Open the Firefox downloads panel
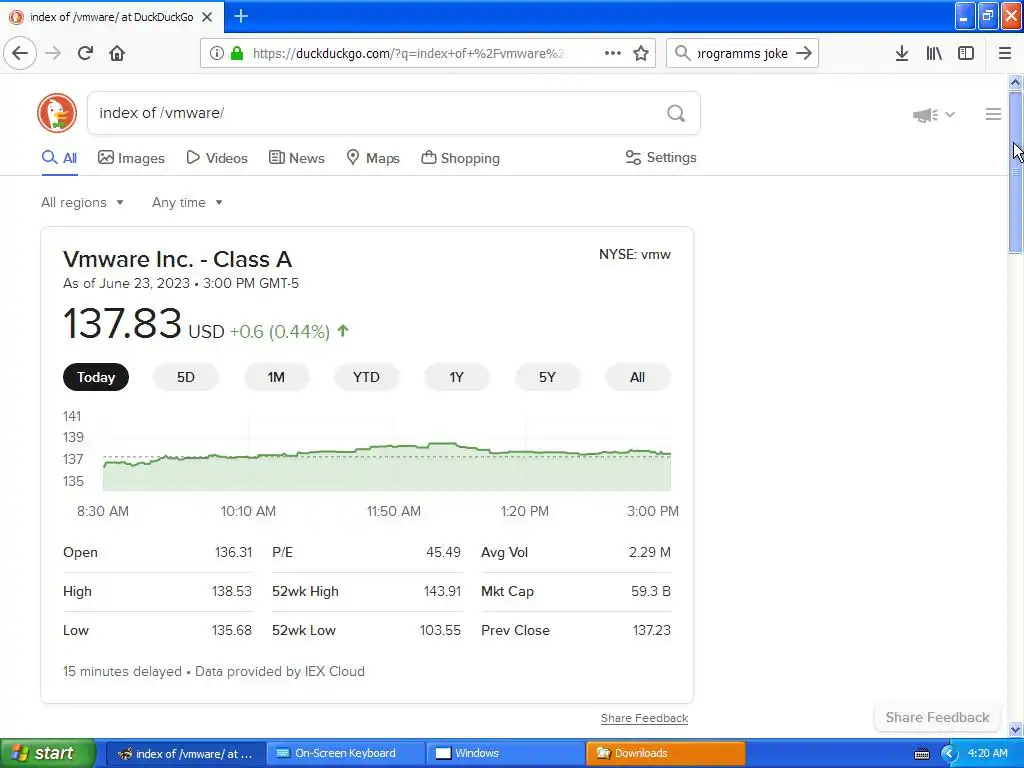Screen dimensions: 1024x768 [x=902, y=53]
